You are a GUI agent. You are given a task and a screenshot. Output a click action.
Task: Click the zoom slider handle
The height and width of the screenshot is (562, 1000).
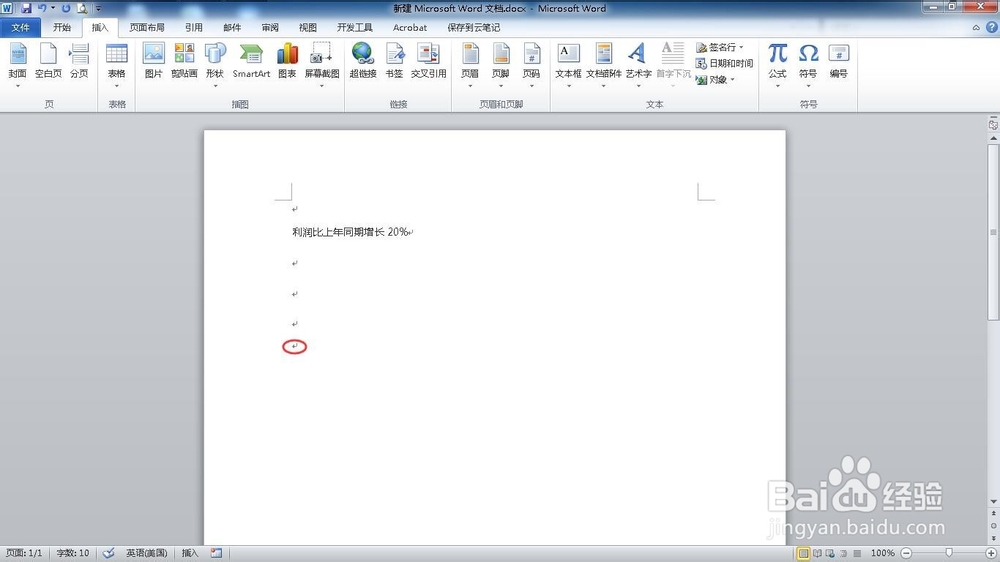coord(949,553)
